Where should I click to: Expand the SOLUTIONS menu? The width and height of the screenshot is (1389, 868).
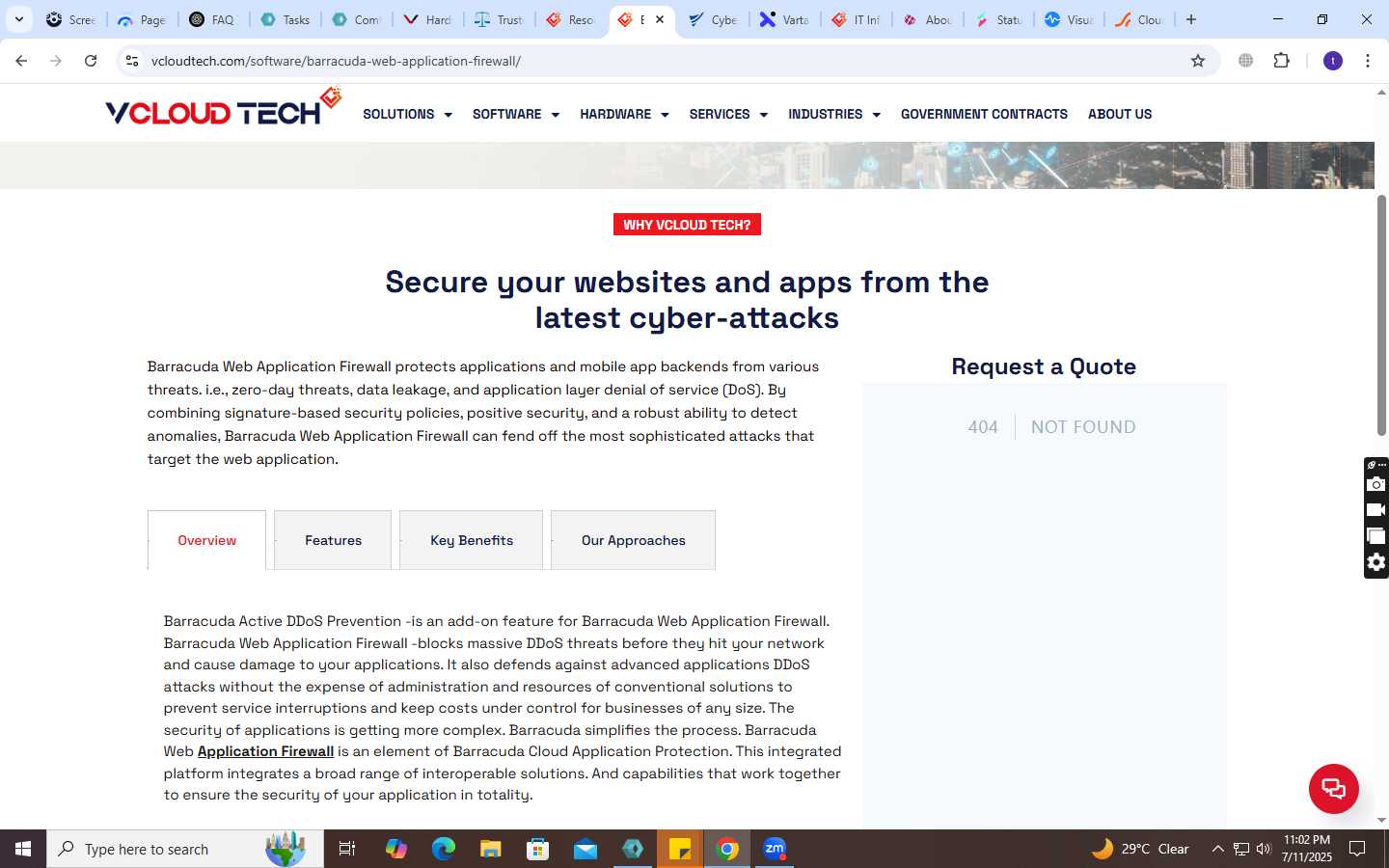click(407, 114)
